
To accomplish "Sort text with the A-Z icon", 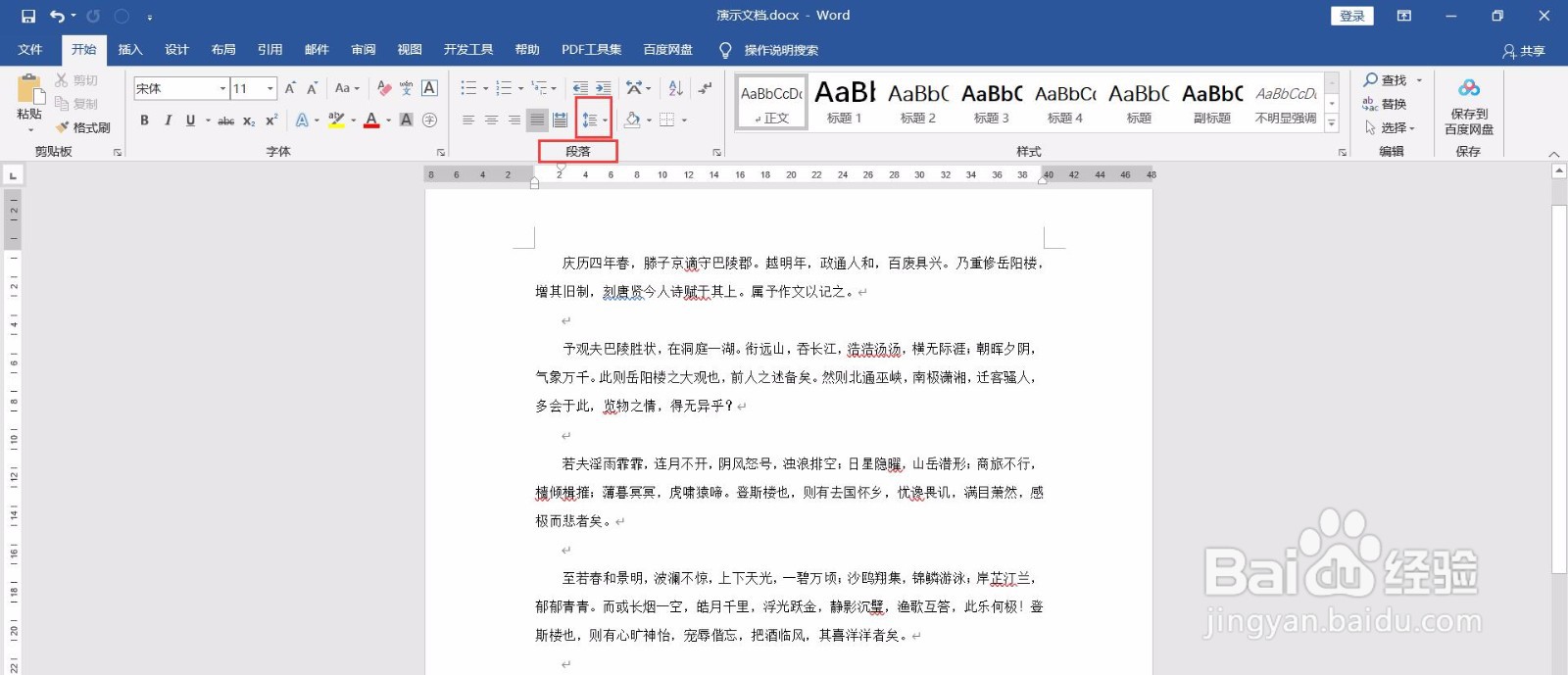I will [x=675, y=88].
